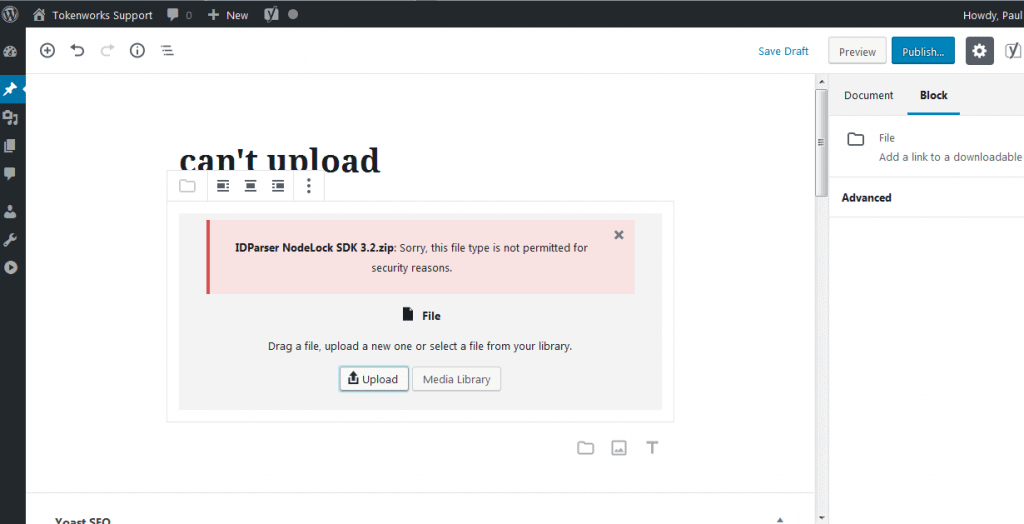Toggle the settings gear sidebar button
Image resolution: width=1024 pixels, height=524 pixels.
pos(979,51)
